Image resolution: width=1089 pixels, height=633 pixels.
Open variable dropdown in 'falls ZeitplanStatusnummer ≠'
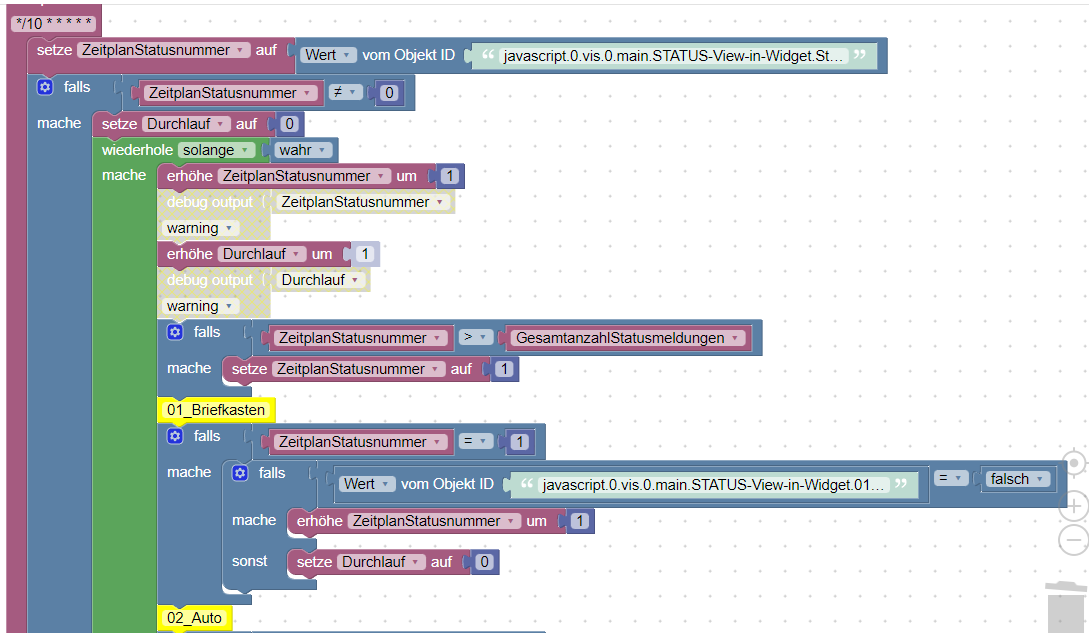tap(230, 92)
